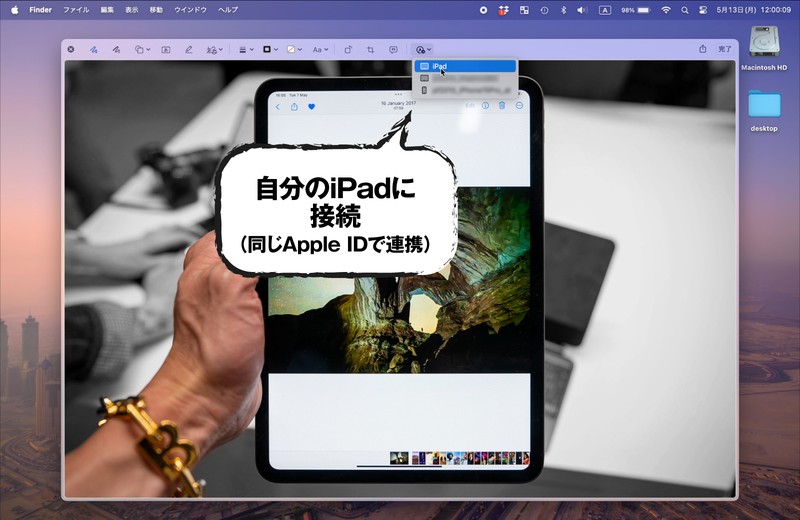This screenshot has height=520, width=800.
Task: Open the Shapes tool menu
Action: [x=142, y=49]
